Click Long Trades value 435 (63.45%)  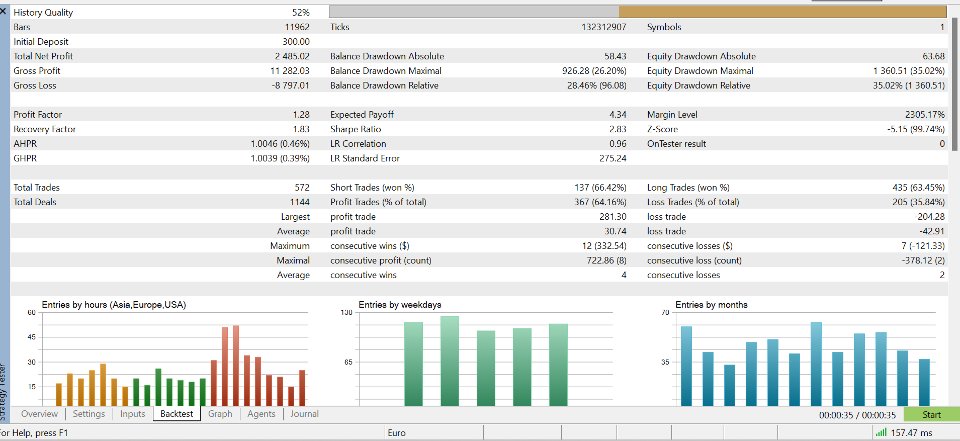(918, 188)
